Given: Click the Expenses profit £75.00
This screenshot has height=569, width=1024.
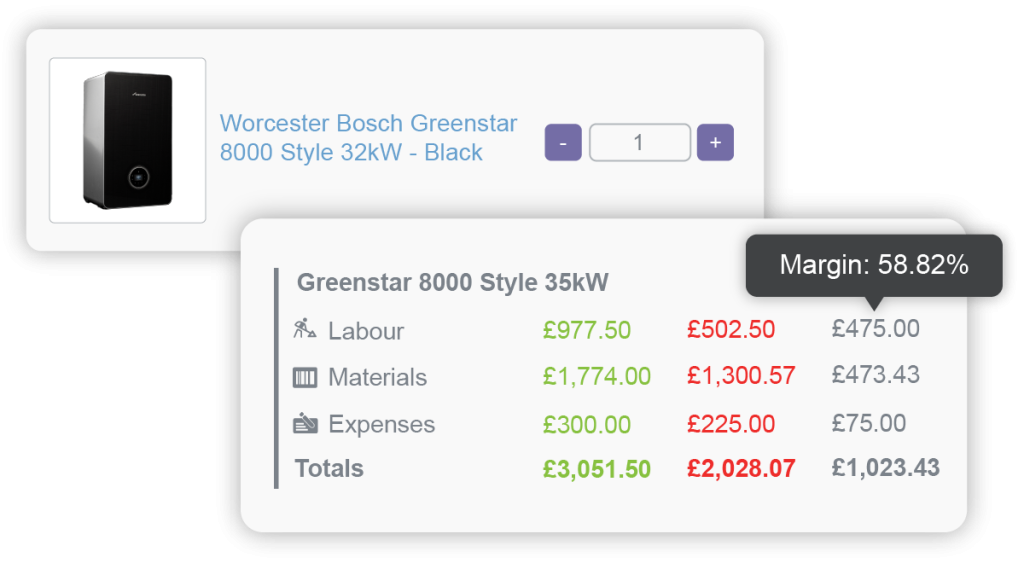Looking at the screenshot, I should pyautogui.click(x=868, y=422).
